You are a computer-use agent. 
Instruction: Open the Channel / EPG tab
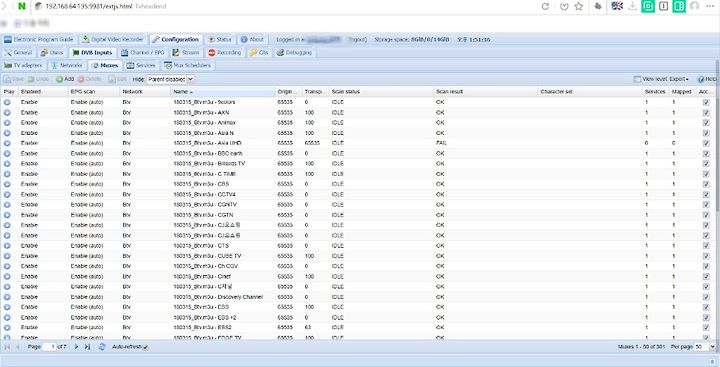[x=143, y=52]
